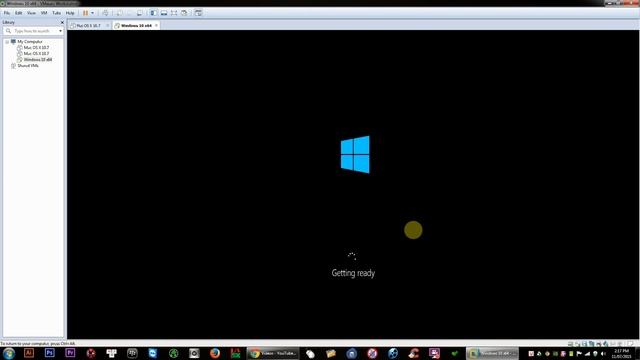
Task: Open Firefox from the taskbar
Action: pyautogui.click(x=215, y=353)
